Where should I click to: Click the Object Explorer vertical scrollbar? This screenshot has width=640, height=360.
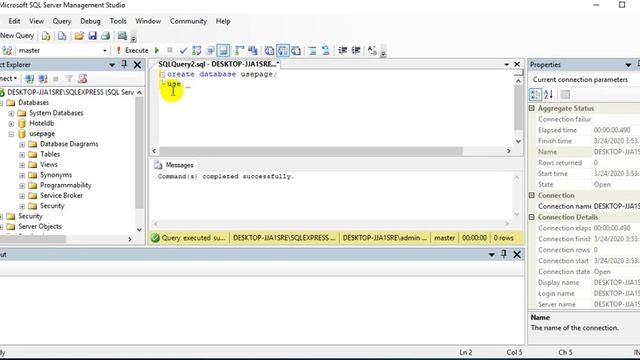(139, 153)
